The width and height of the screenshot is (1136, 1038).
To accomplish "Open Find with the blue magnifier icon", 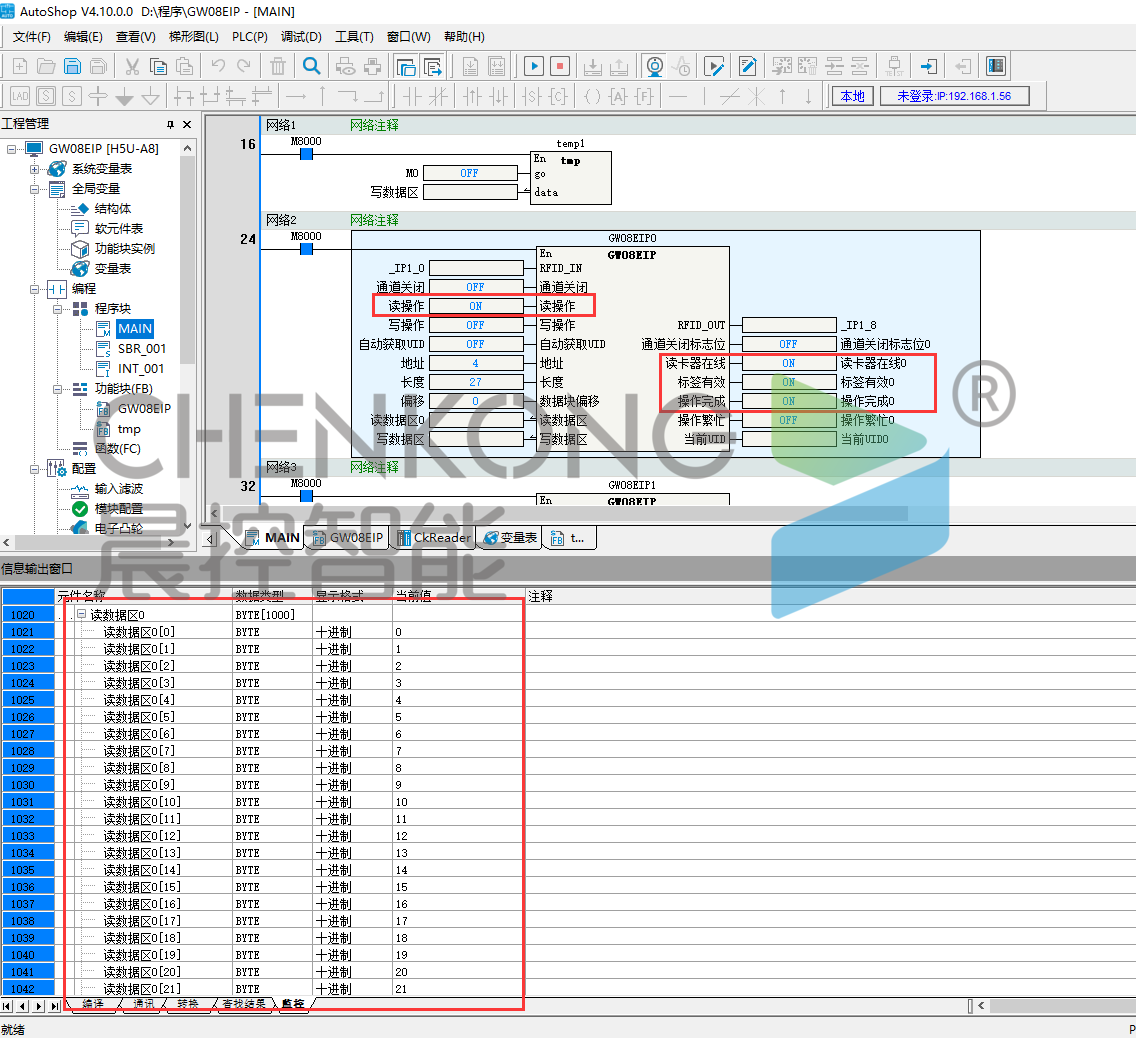I will pyautogui.click(x=312, y=67).
